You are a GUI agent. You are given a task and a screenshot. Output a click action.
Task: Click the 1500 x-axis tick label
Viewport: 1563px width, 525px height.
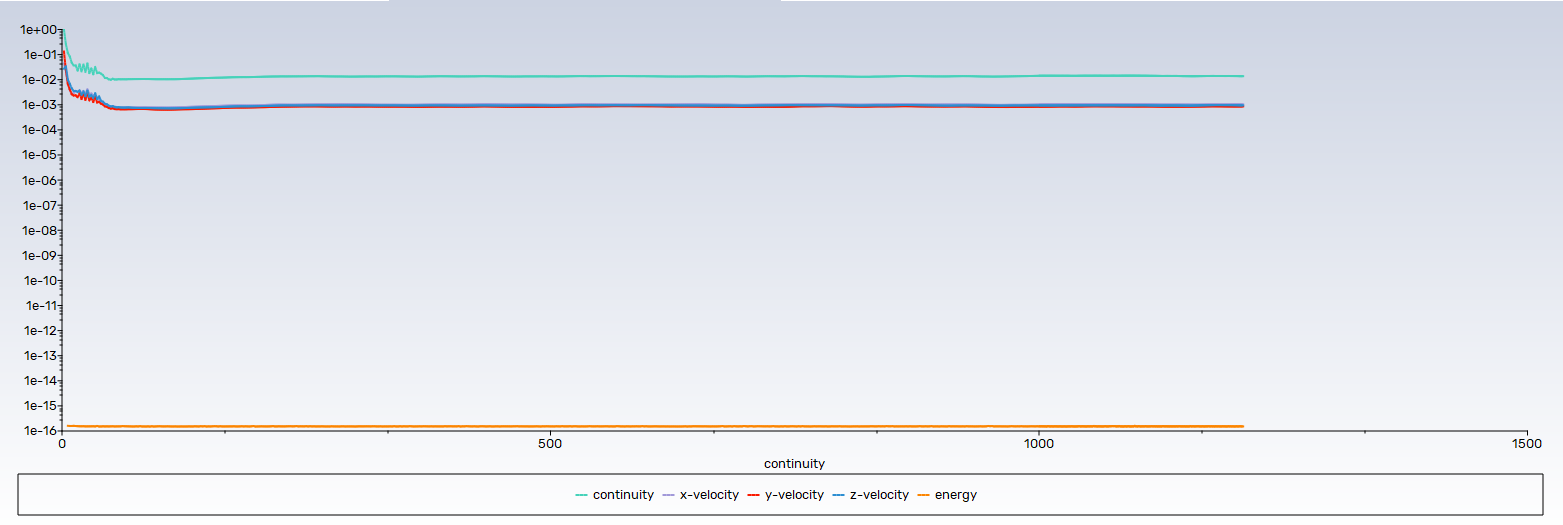tap(1527, 442)
